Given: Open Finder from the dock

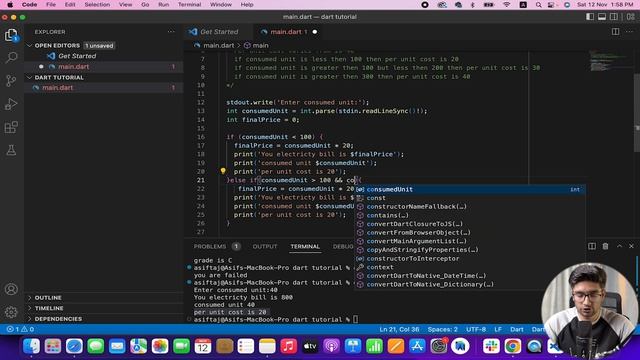Looking at the screenshot, I should click(x=31, y=346).
